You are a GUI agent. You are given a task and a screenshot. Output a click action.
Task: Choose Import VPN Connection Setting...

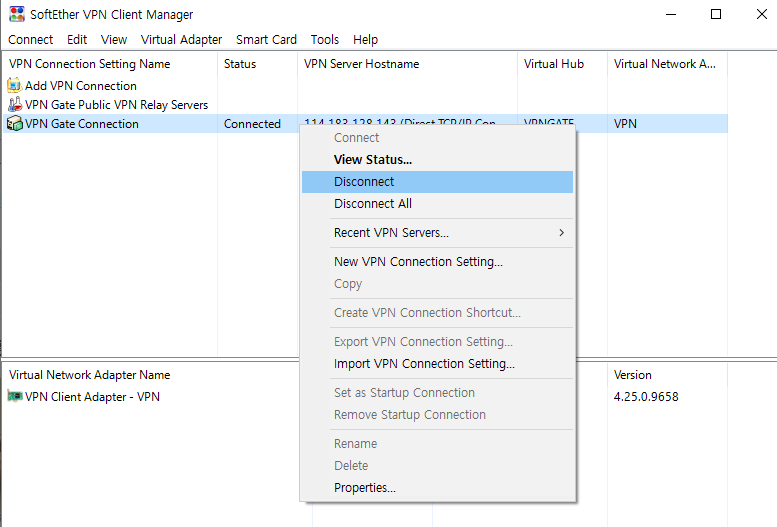click(x=437, y=363)
